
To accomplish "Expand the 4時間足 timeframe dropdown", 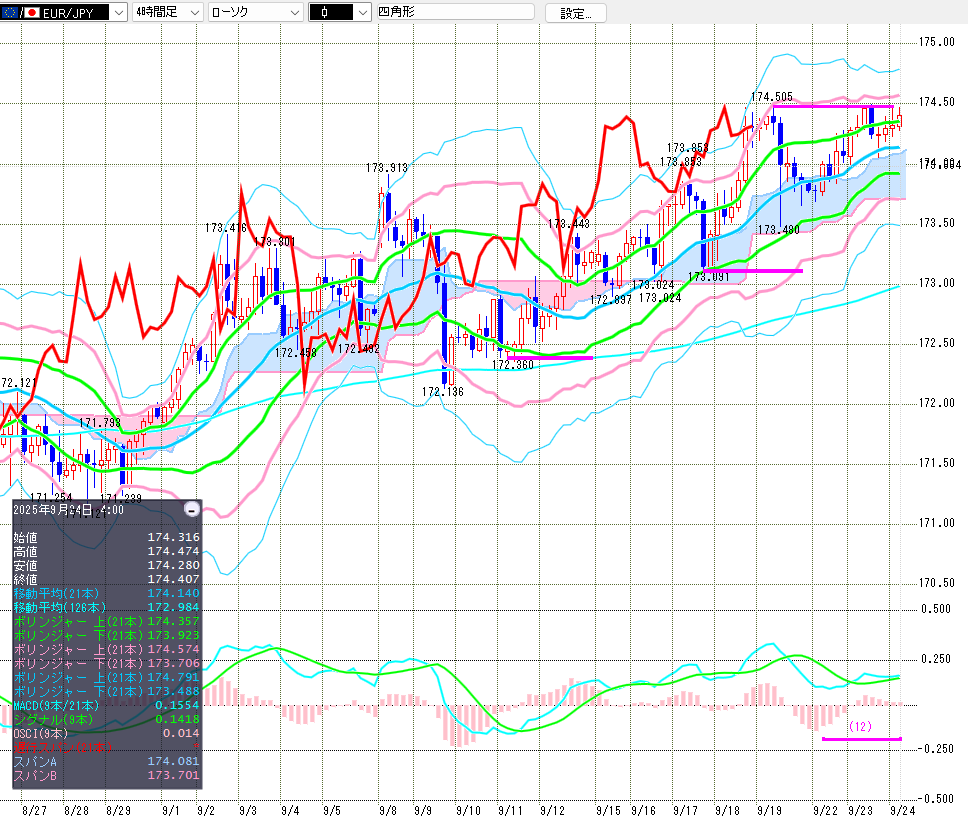I will click(167, 12).
